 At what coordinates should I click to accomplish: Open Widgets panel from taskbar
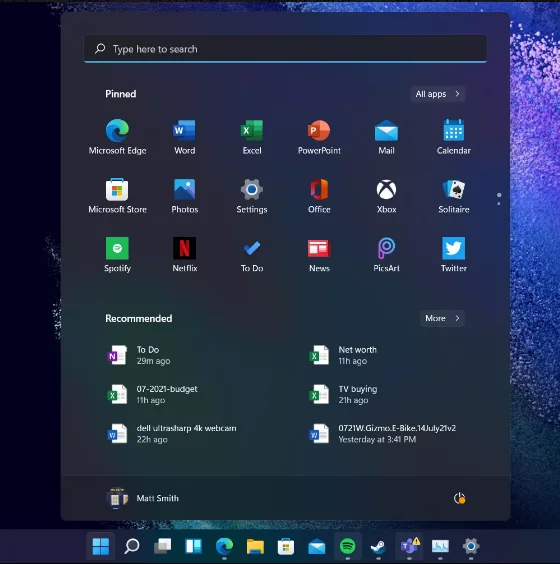click(x=193, y=546)
